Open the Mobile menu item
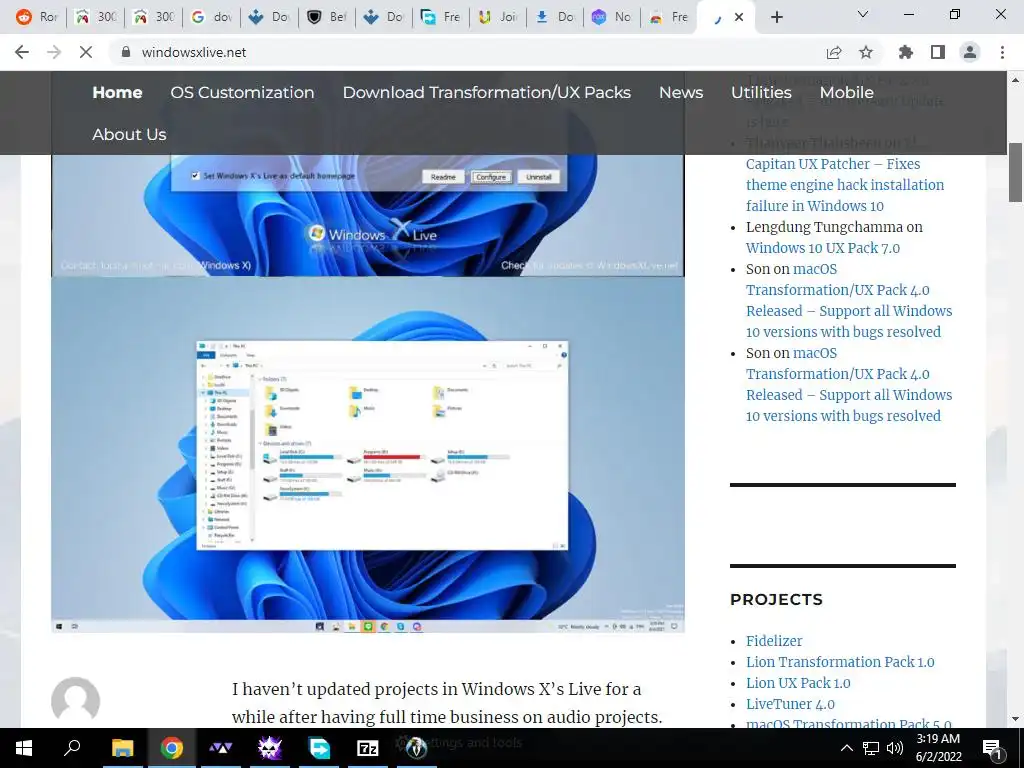 [846, 93]
